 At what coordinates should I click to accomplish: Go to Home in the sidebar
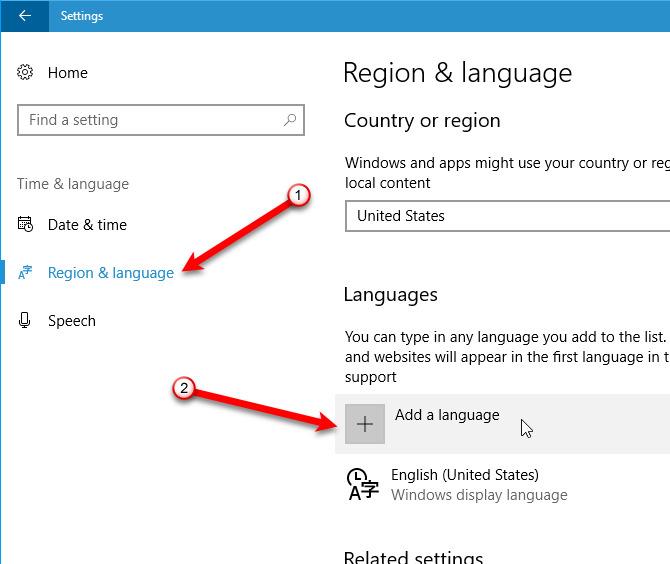coord(67,73)
